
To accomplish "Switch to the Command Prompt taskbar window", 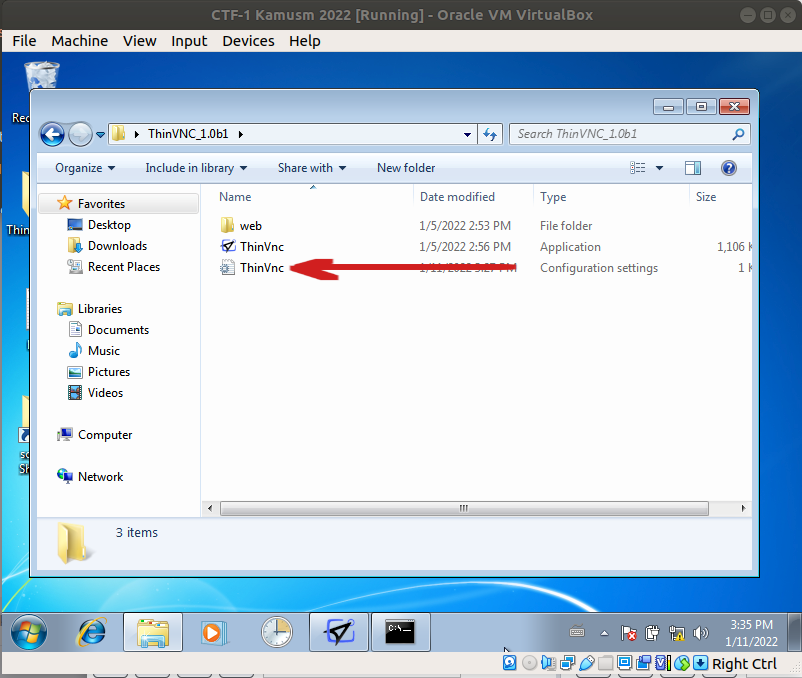I will click(x=400, y=632).
